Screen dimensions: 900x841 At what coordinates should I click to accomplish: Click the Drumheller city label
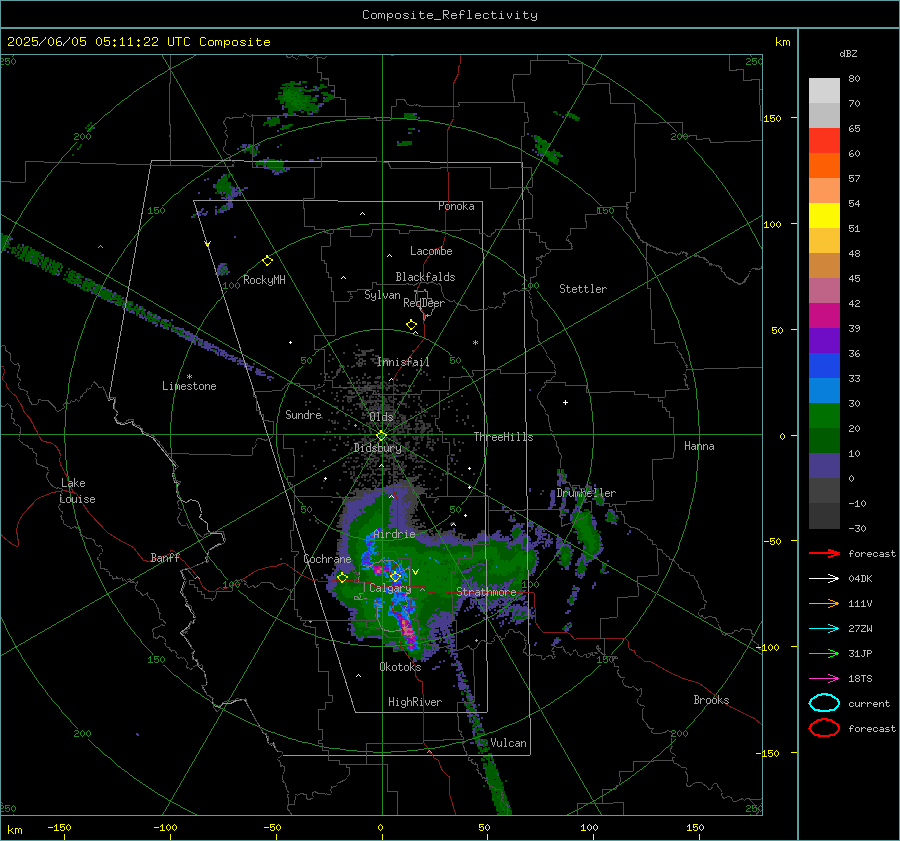[586, 493]
